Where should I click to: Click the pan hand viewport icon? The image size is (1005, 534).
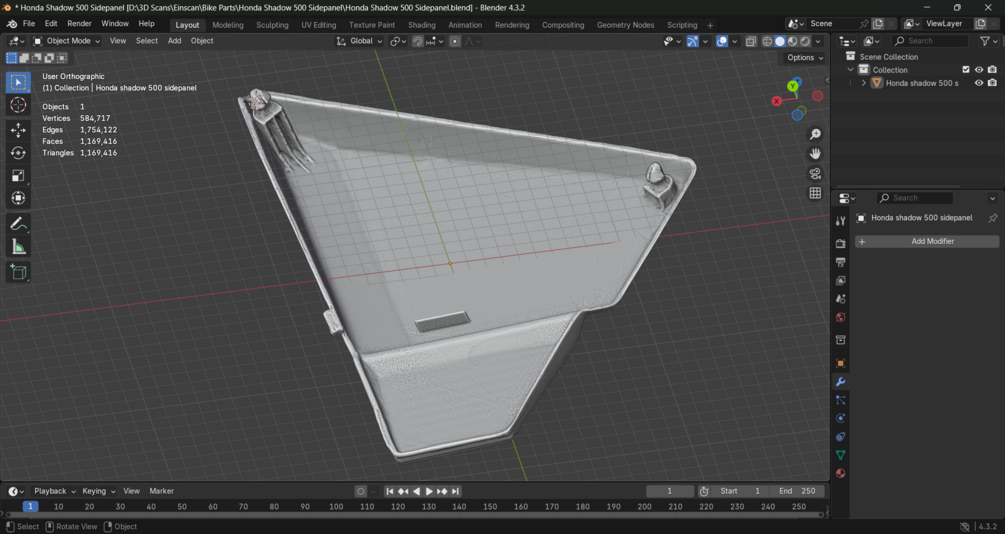[x=815, y=154]
